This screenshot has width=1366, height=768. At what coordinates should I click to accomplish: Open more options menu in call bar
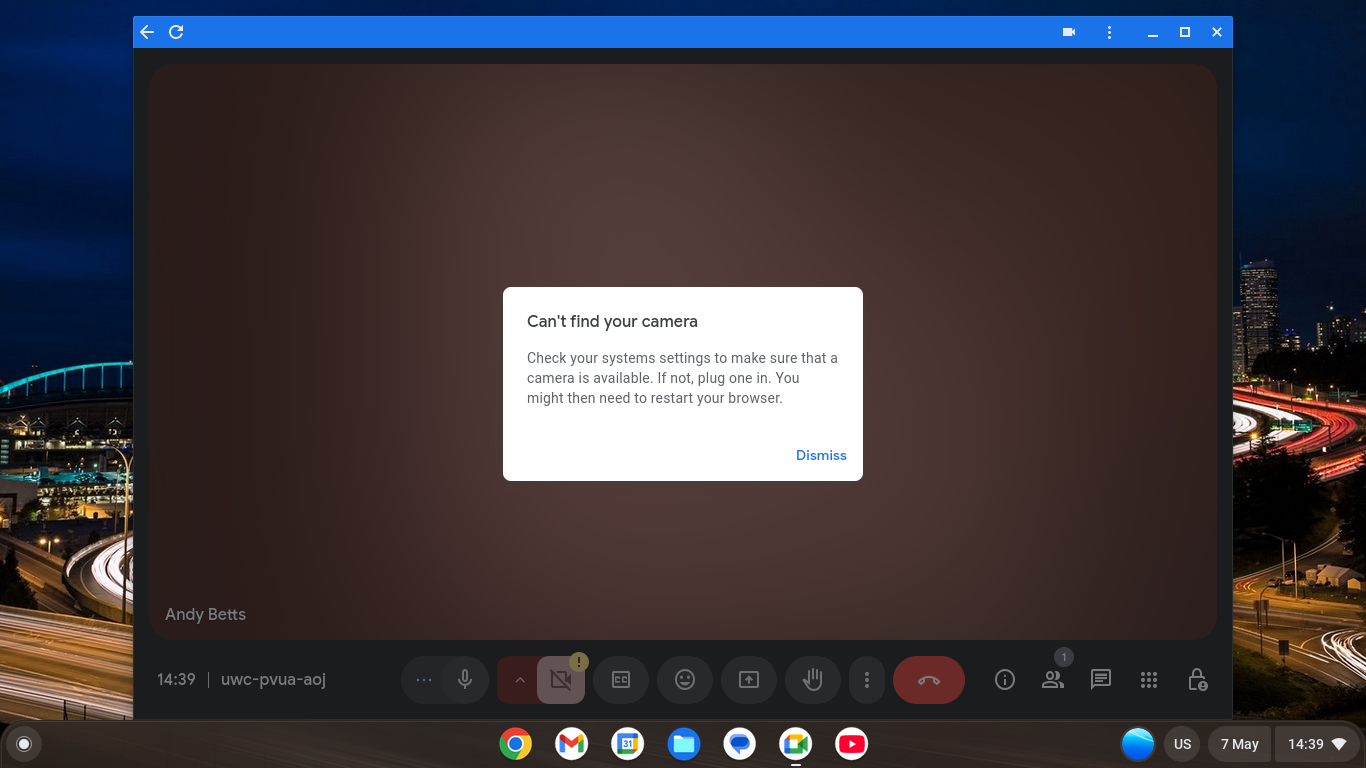point(867,680)
